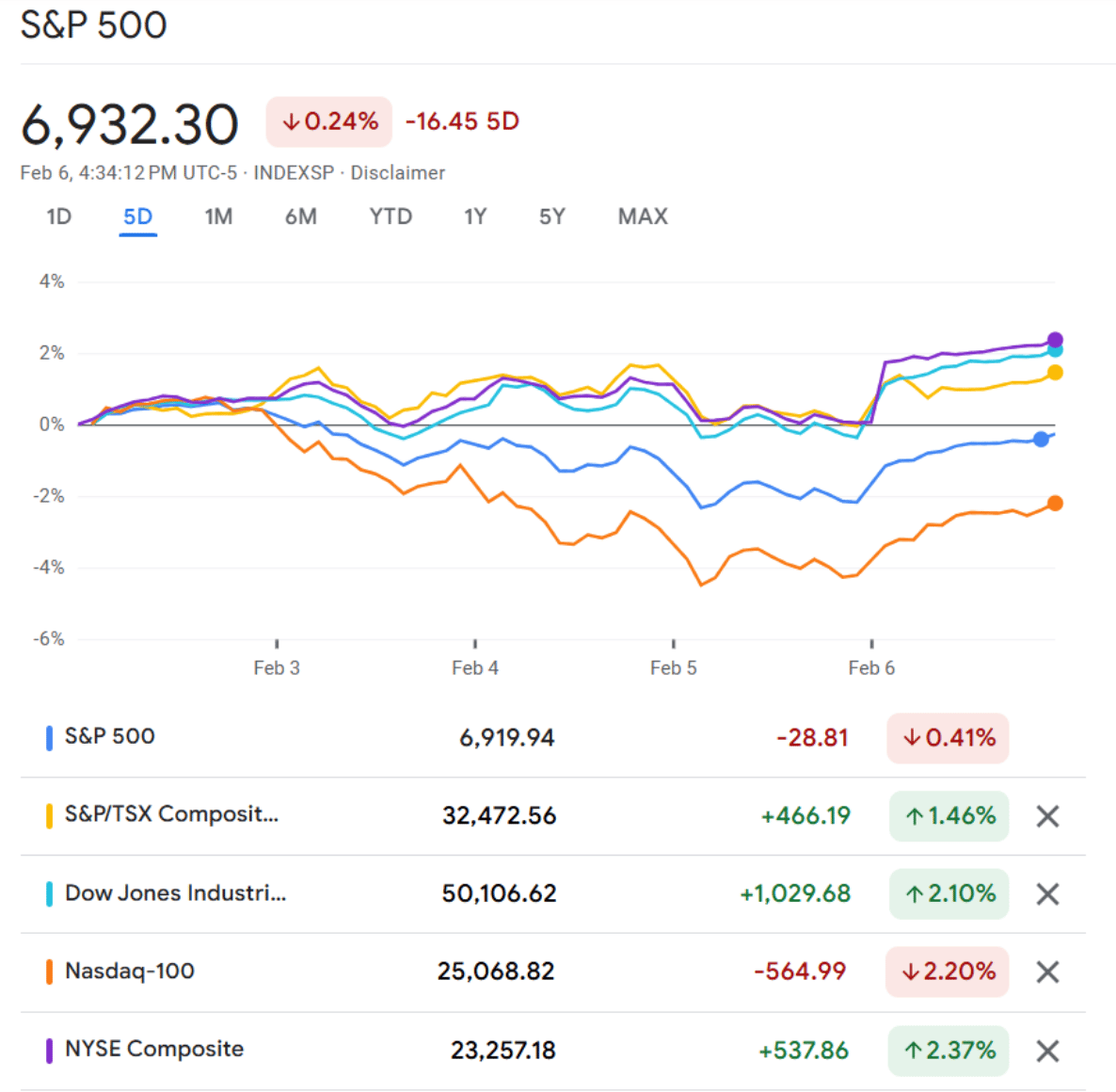
Task: Remove Dow Jones Industrial comparison X icon
Action: [1047, 894]
